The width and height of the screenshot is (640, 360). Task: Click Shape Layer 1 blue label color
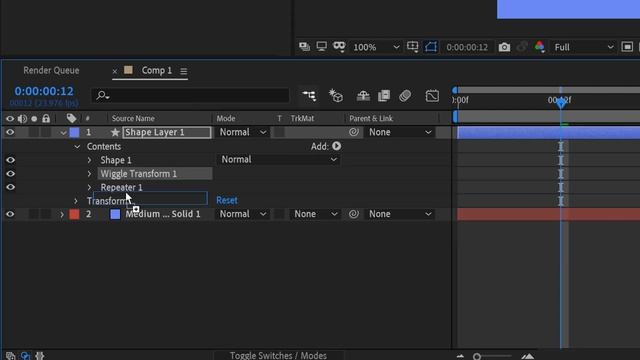click(74, 132)
